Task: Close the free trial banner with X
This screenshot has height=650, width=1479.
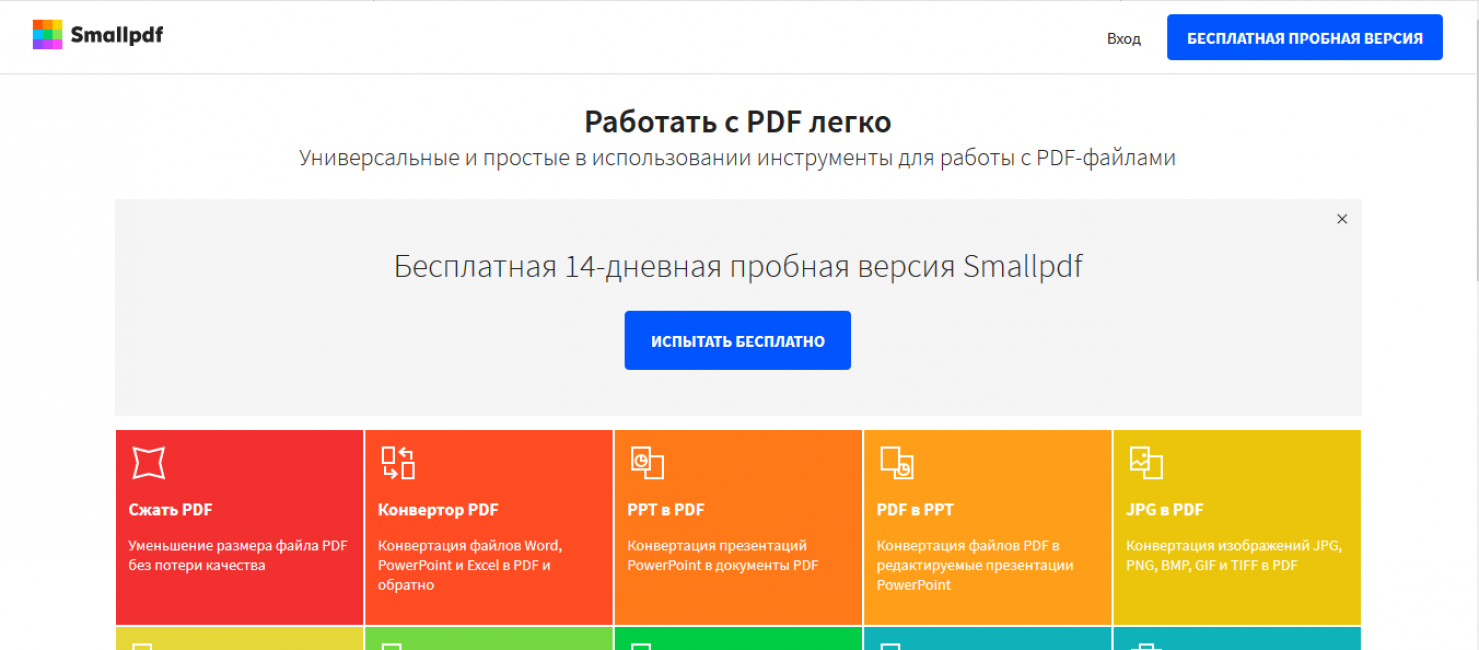Action: [1342, 219]
